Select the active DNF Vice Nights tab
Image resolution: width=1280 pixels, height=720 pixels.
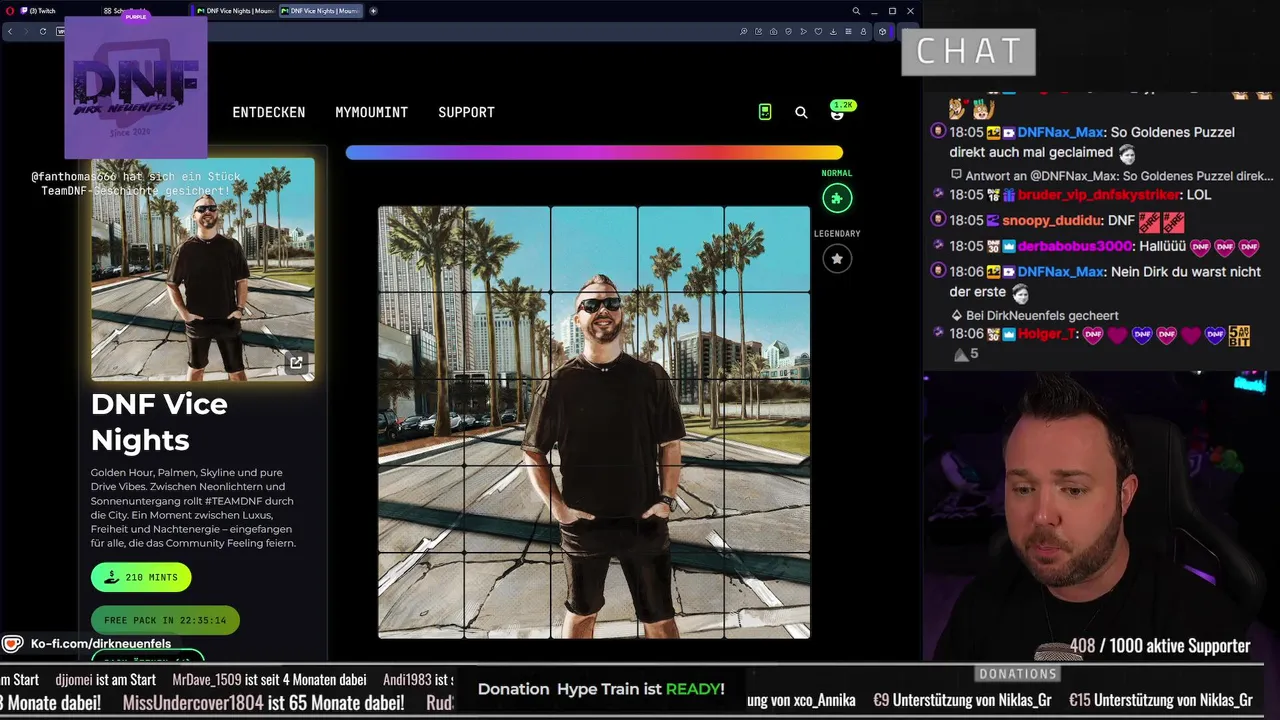click(320, 11)
